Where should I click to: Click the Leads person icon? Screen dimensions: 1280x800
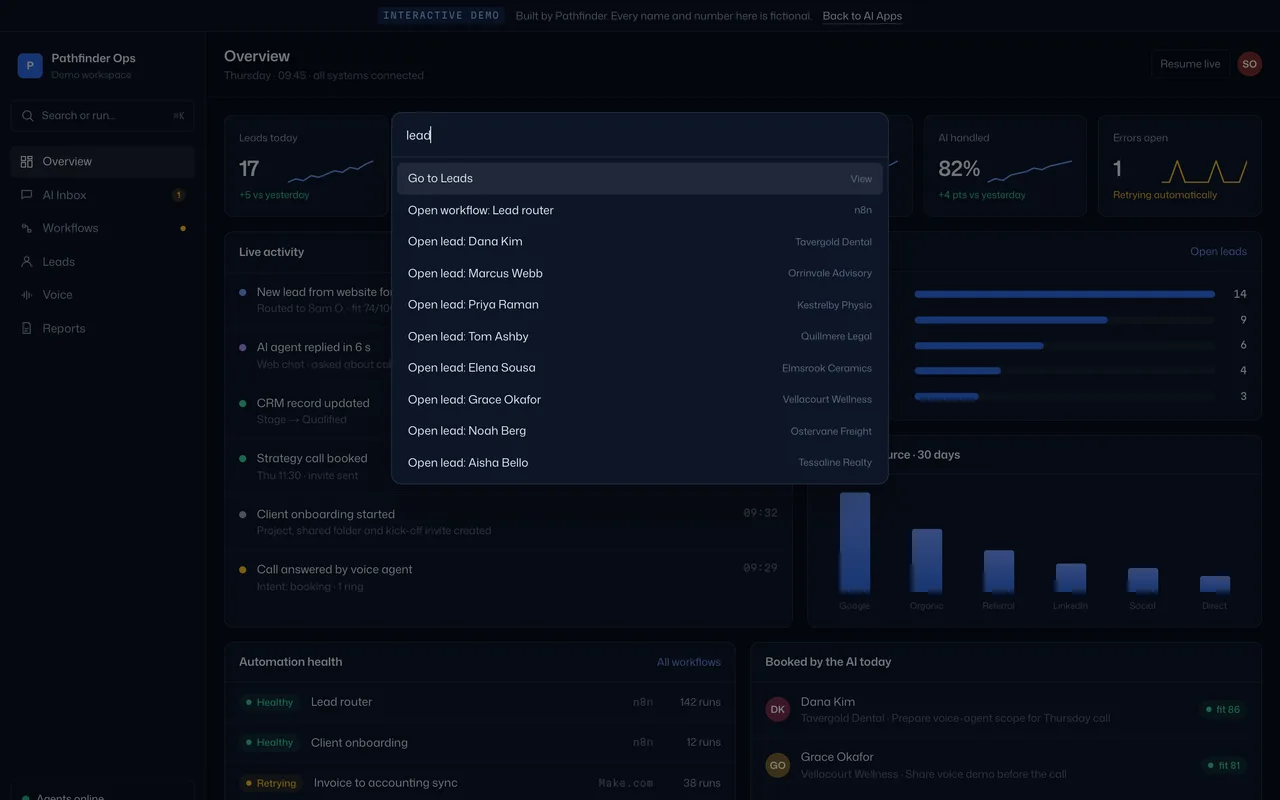(x=27, y=262)
